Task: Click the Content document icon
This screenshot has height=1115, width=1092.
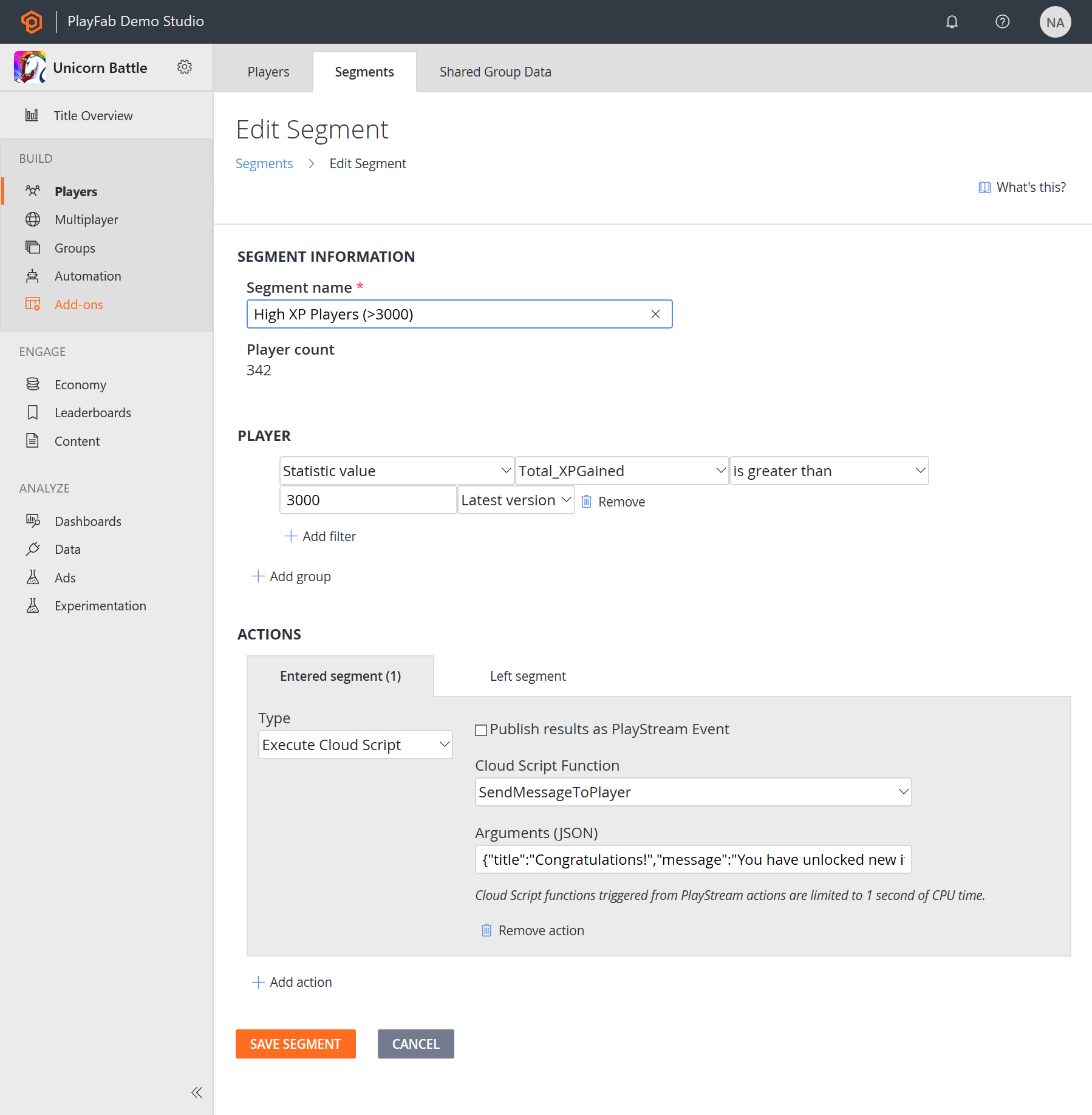Action: click(33, 440)
